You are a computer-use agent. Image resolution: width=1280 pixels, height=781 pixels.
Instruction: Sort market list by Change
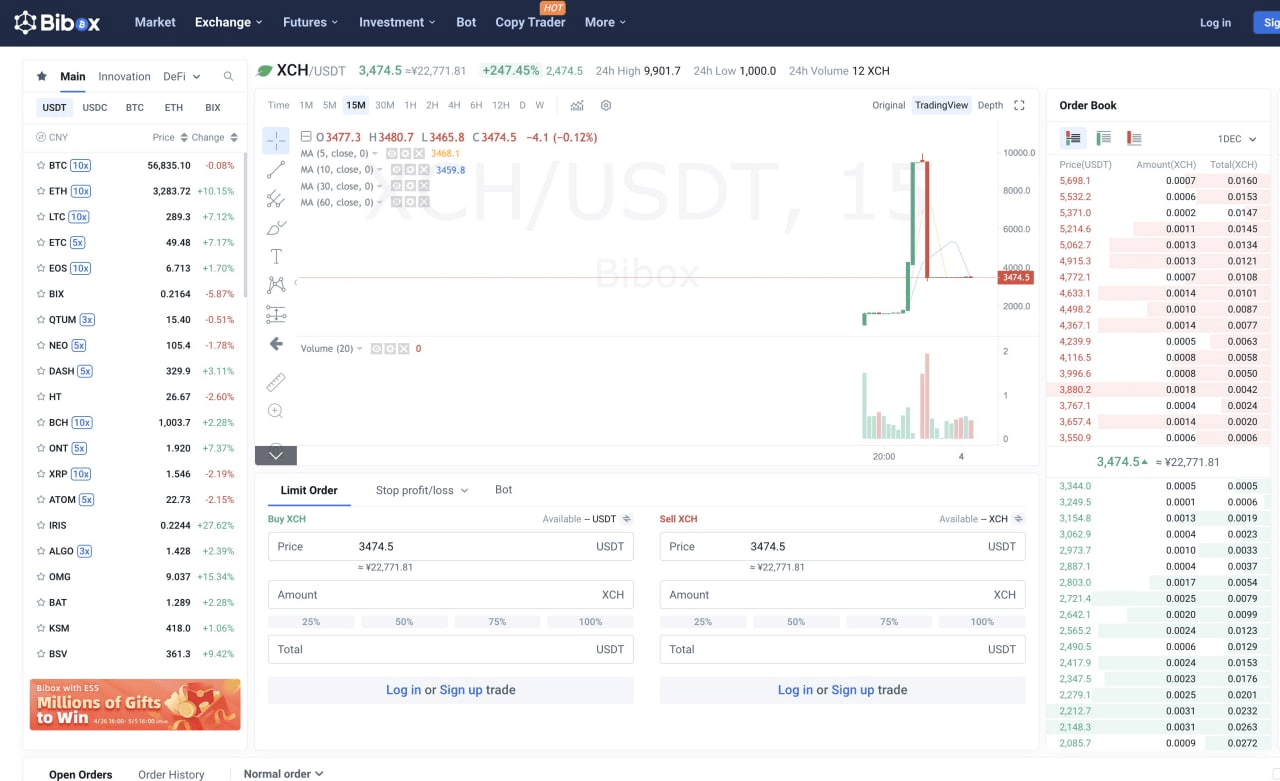(215, 137)
